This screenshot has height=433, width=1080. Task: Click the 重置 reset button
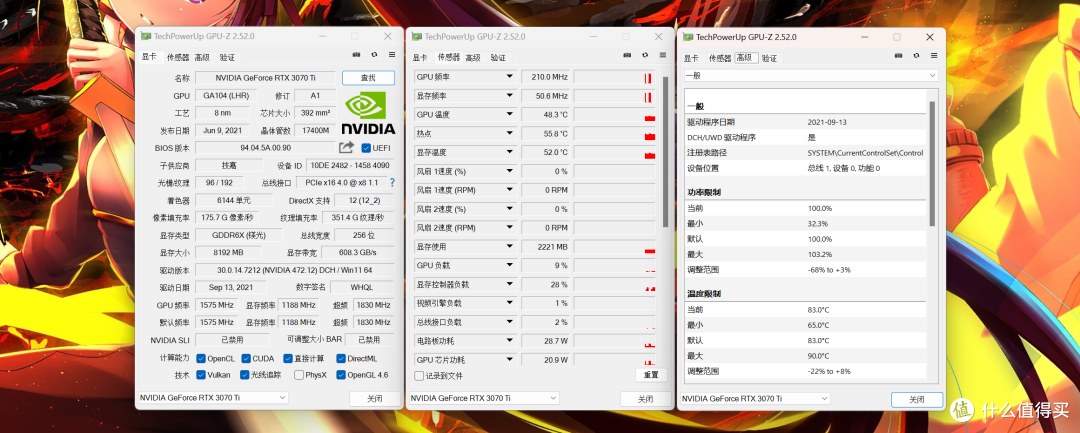651,375
